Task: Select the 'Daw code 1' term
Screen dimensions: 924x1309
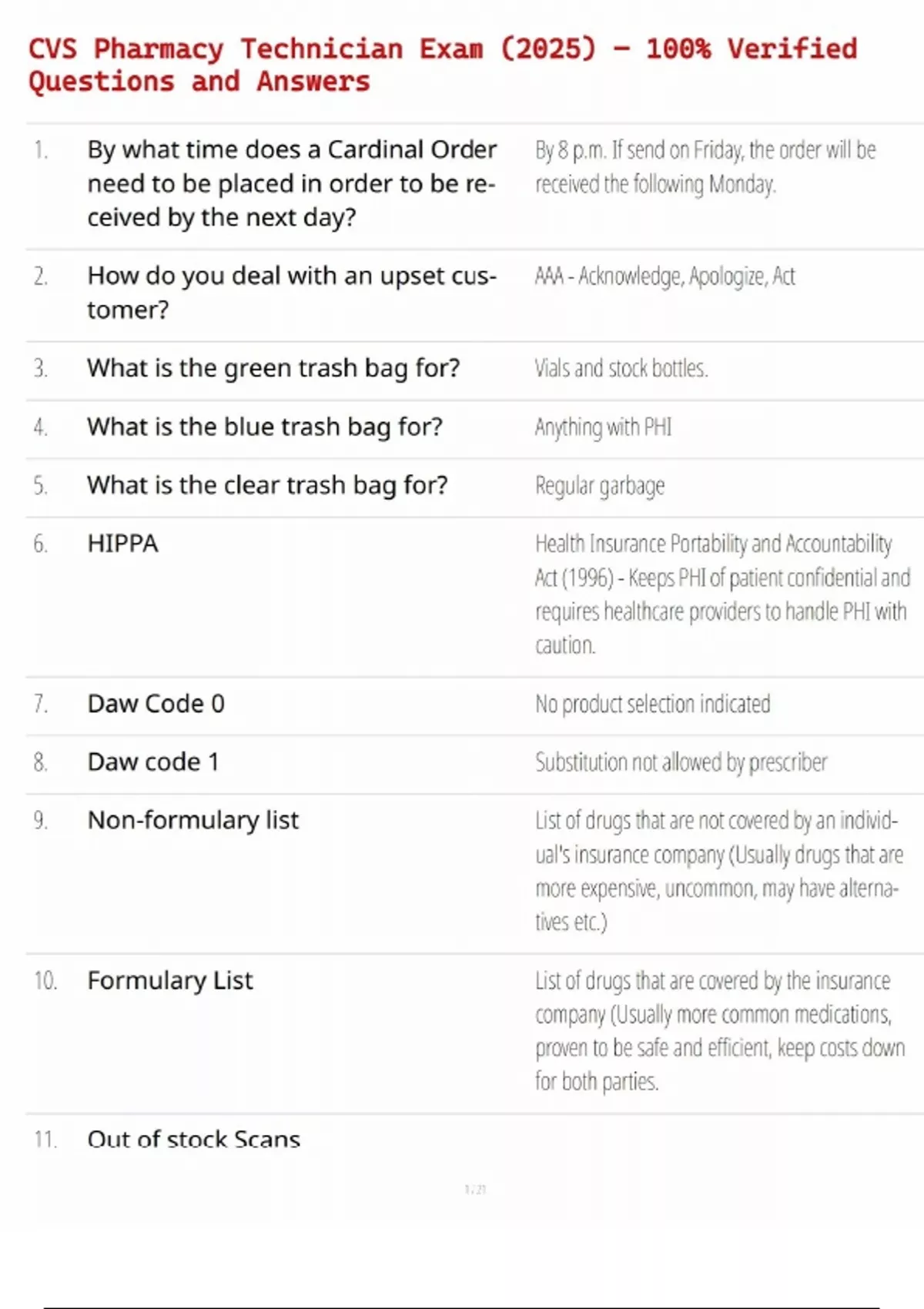Action: coord(153,762)
